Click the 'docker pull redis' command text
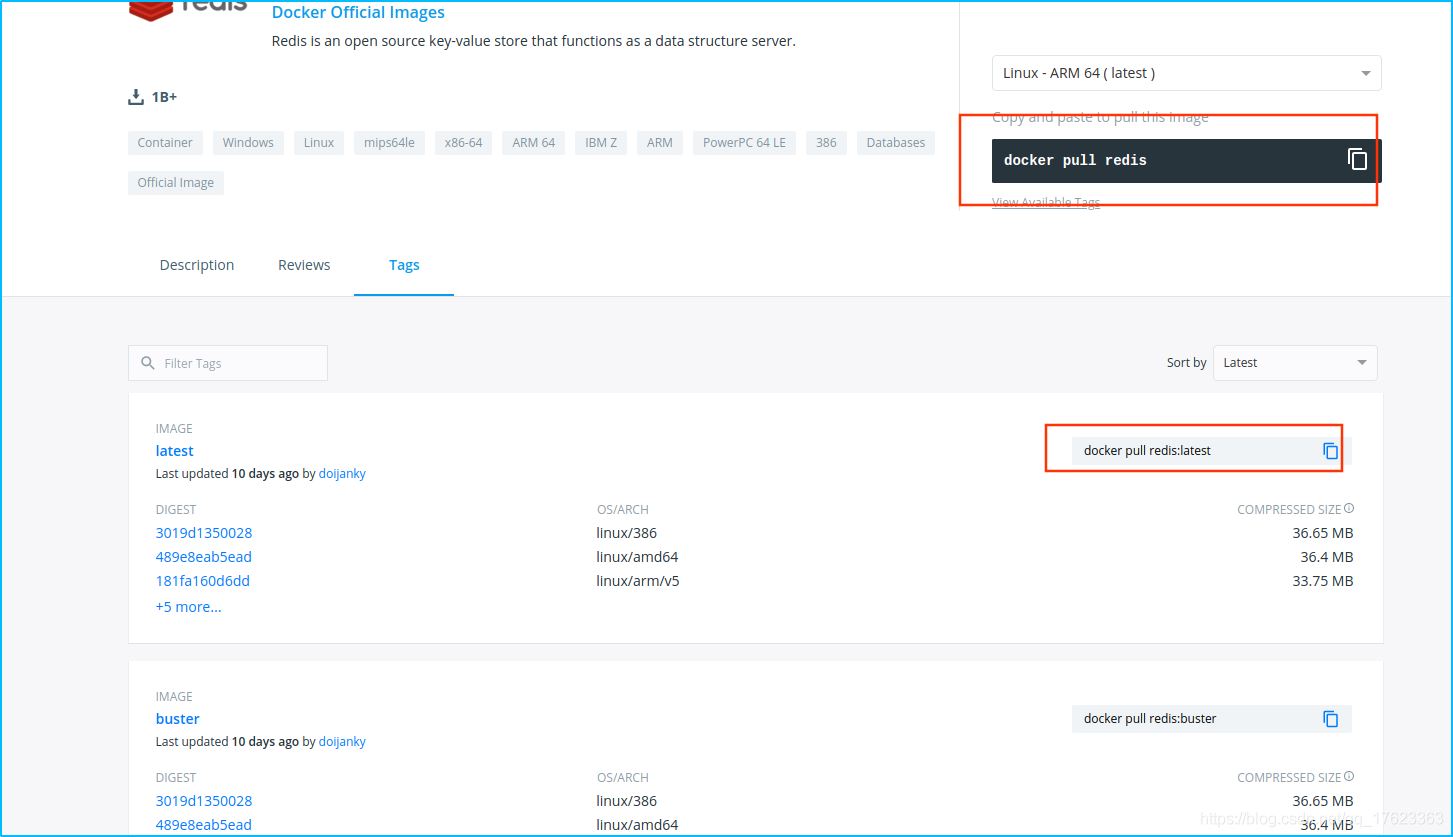Image resolution: width=1453 pixels, height=837 pixels. (1075, 160)
